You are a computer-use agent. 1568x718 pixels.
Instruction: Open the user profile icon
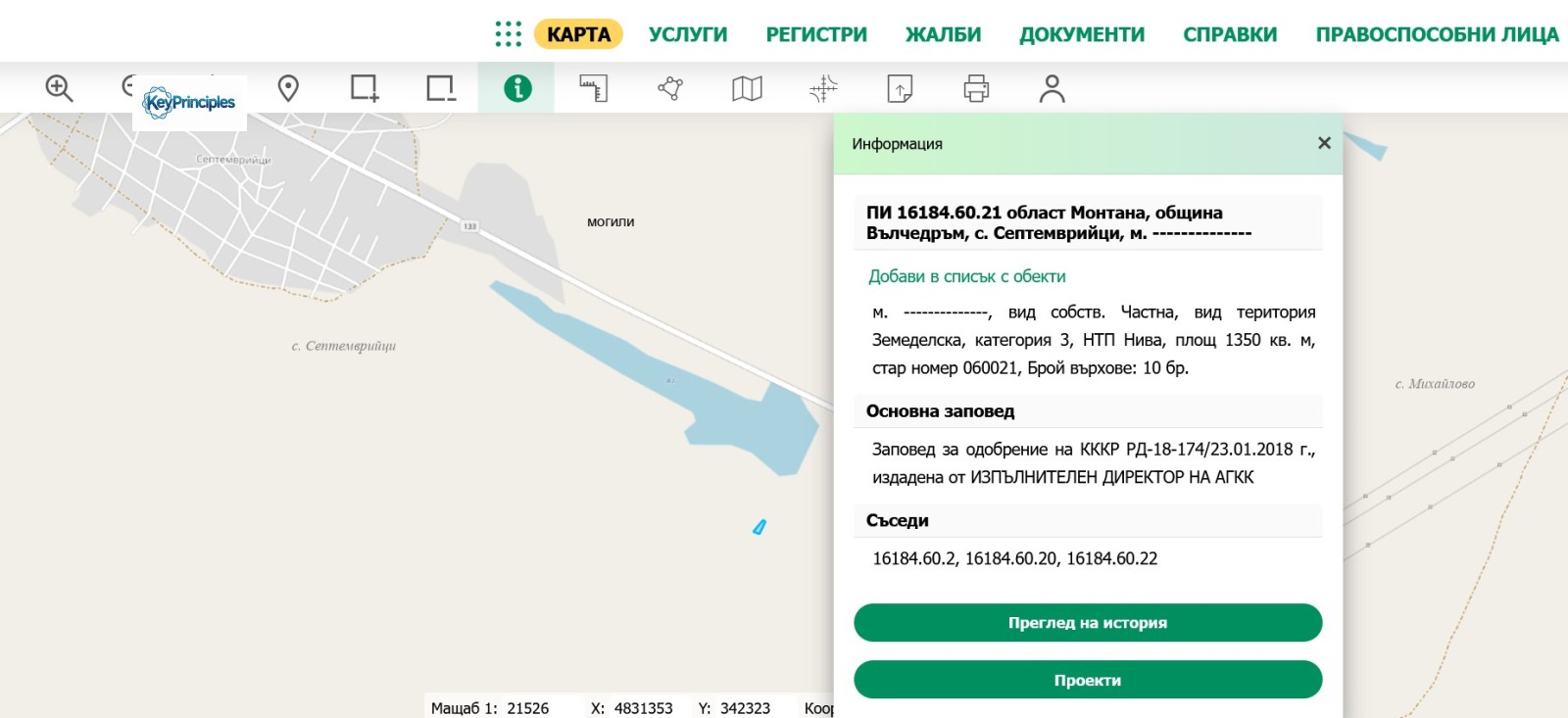(1053, 88)
